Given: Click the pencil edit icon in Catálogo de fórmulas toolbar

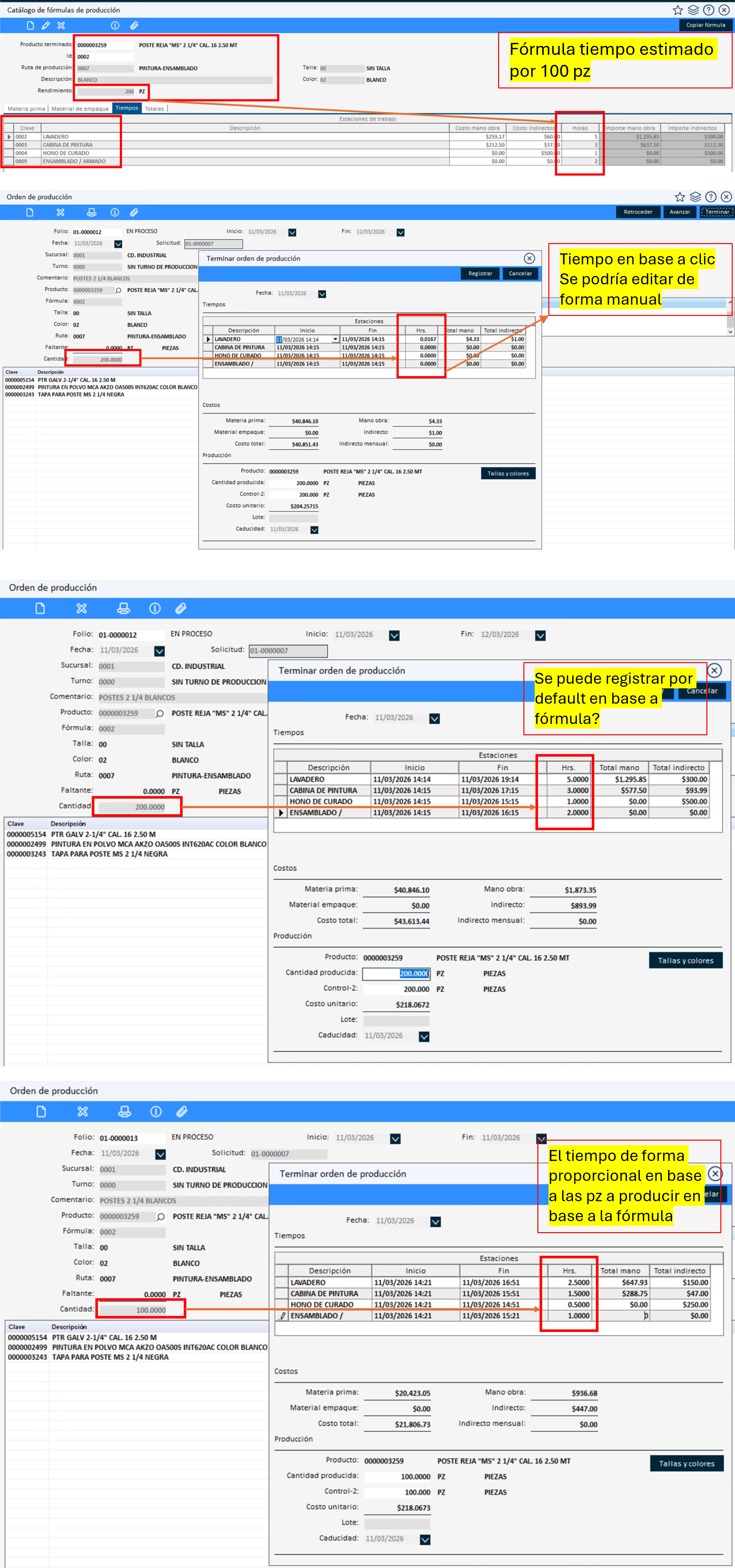Looking at the screenshot, I should tap(46, 26).
